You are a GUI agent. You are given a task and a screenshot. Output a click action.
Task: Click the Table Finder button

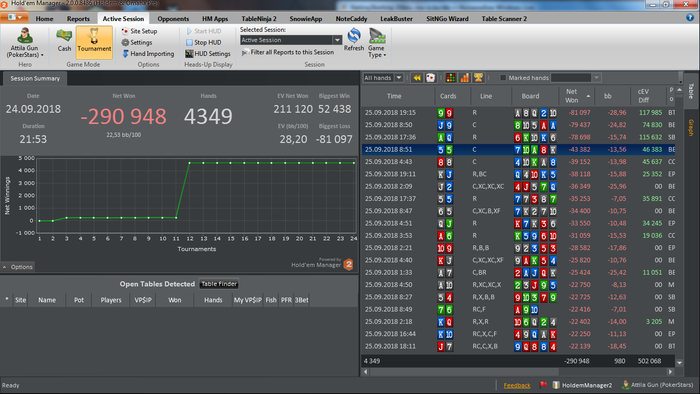tap(219, 284)
